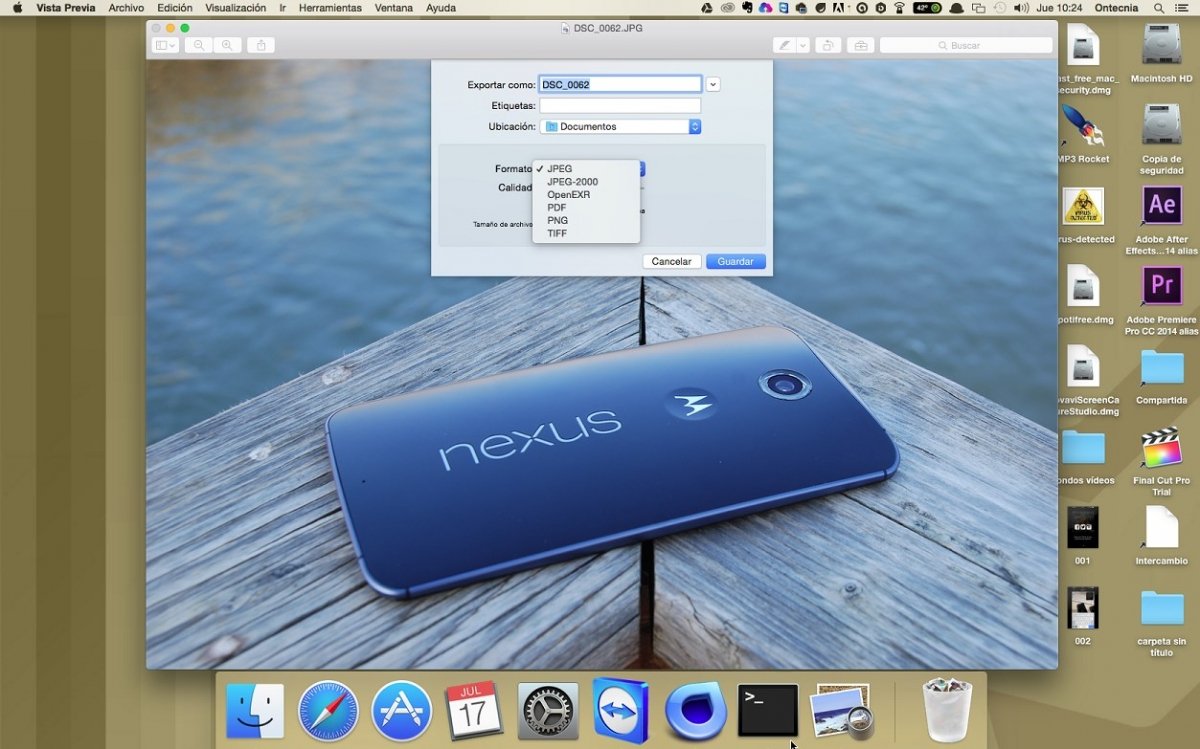Click the 42° temperature monitor in menu bar
The image size is (1200, 749).
(927, 8)
